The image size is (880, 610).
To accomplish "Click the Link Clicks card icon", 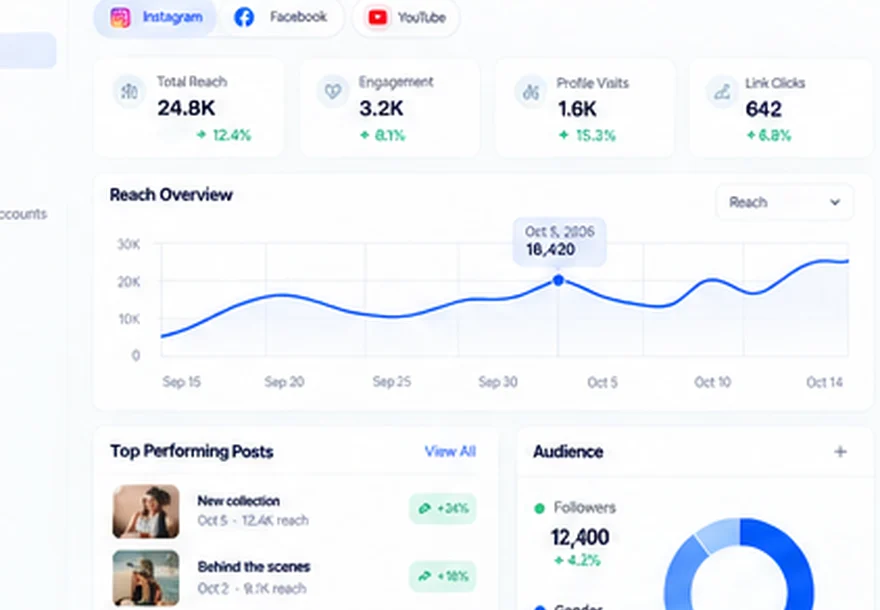I will coord(722,91).
